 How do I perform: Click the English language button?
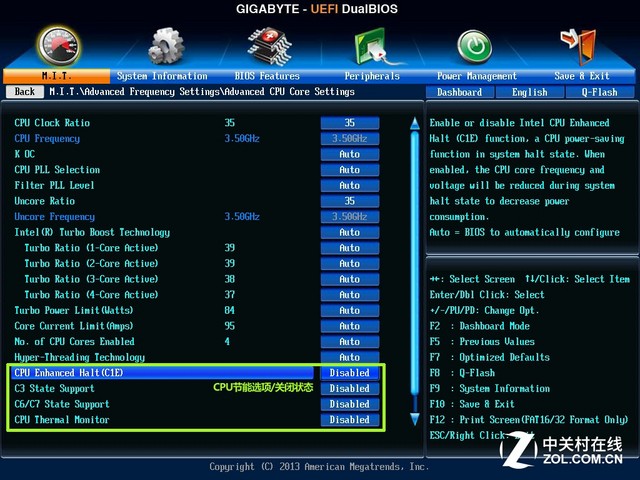[x=530, y=92]
